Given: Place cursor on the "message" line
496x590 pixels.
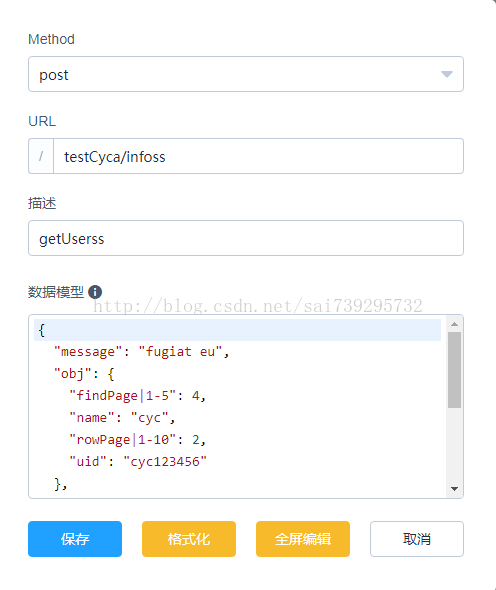Looking at the screenshot, I should point(237,352).
